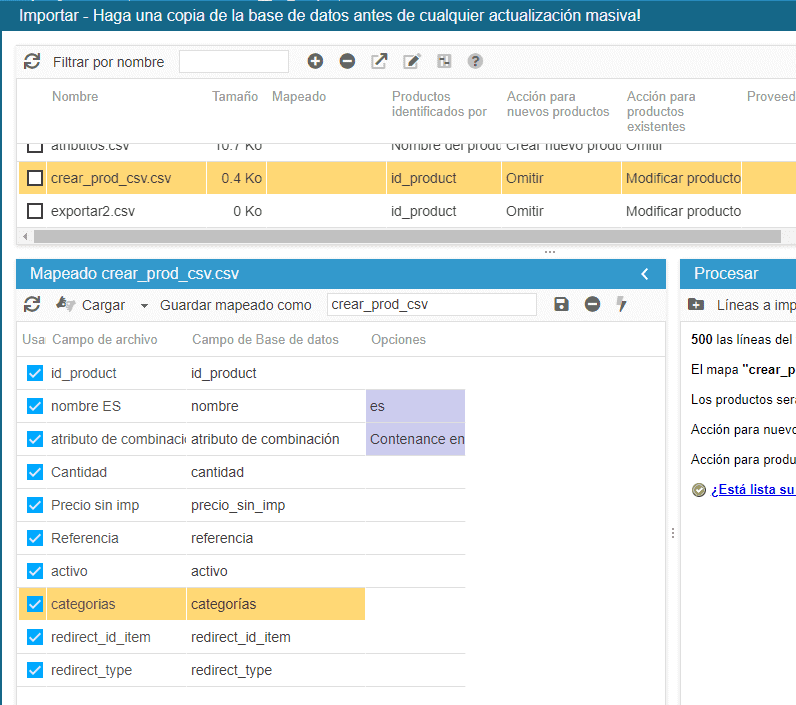Click the refresh icon beside Filtrar por nombre
The height and width of the screenshot is (705, 796).
click(x=32, y=62)
